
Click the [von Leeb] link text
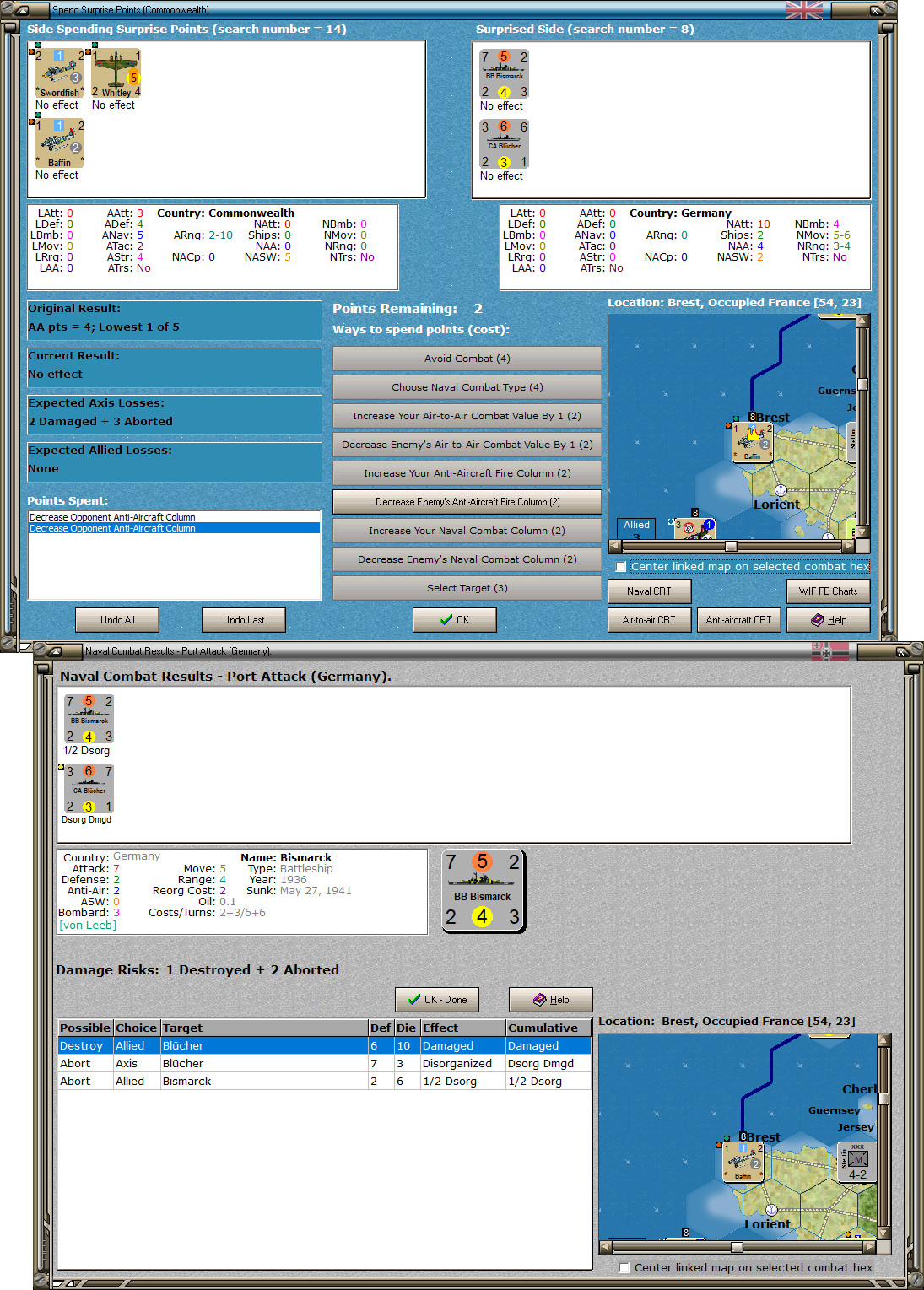88,925
